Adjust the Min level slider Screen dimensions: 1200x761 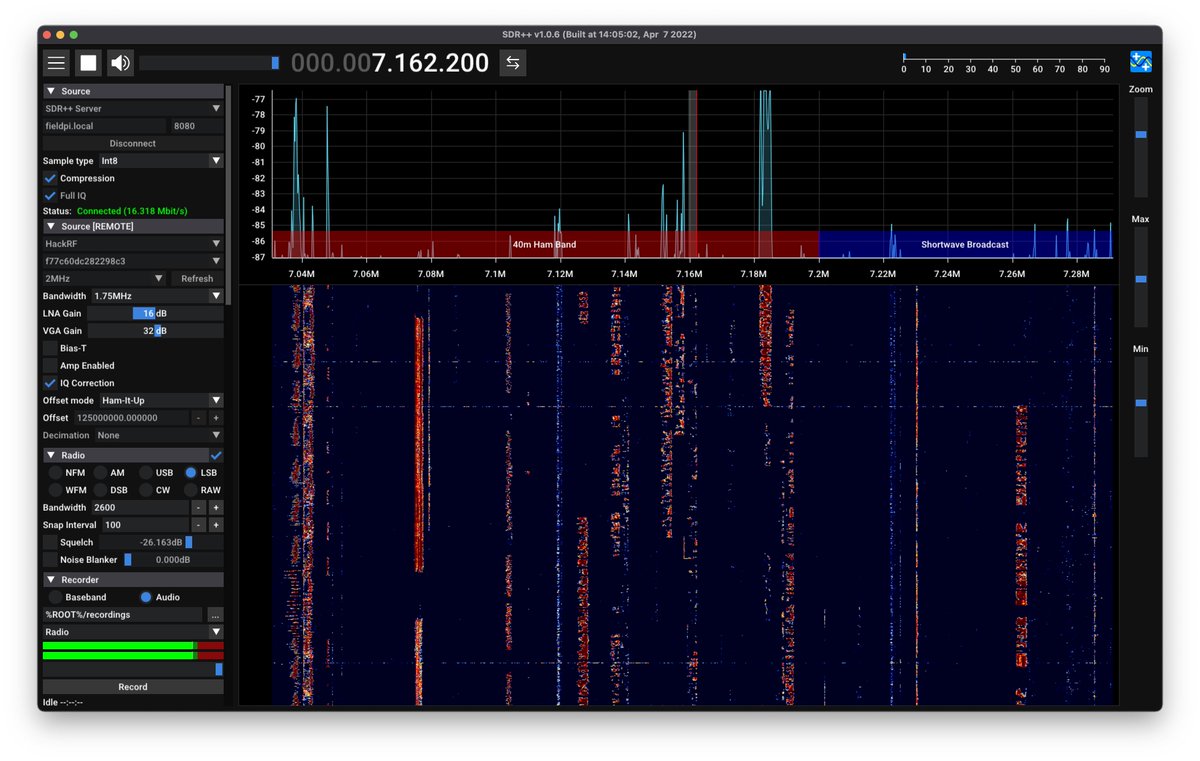(x=1141, y=407)
